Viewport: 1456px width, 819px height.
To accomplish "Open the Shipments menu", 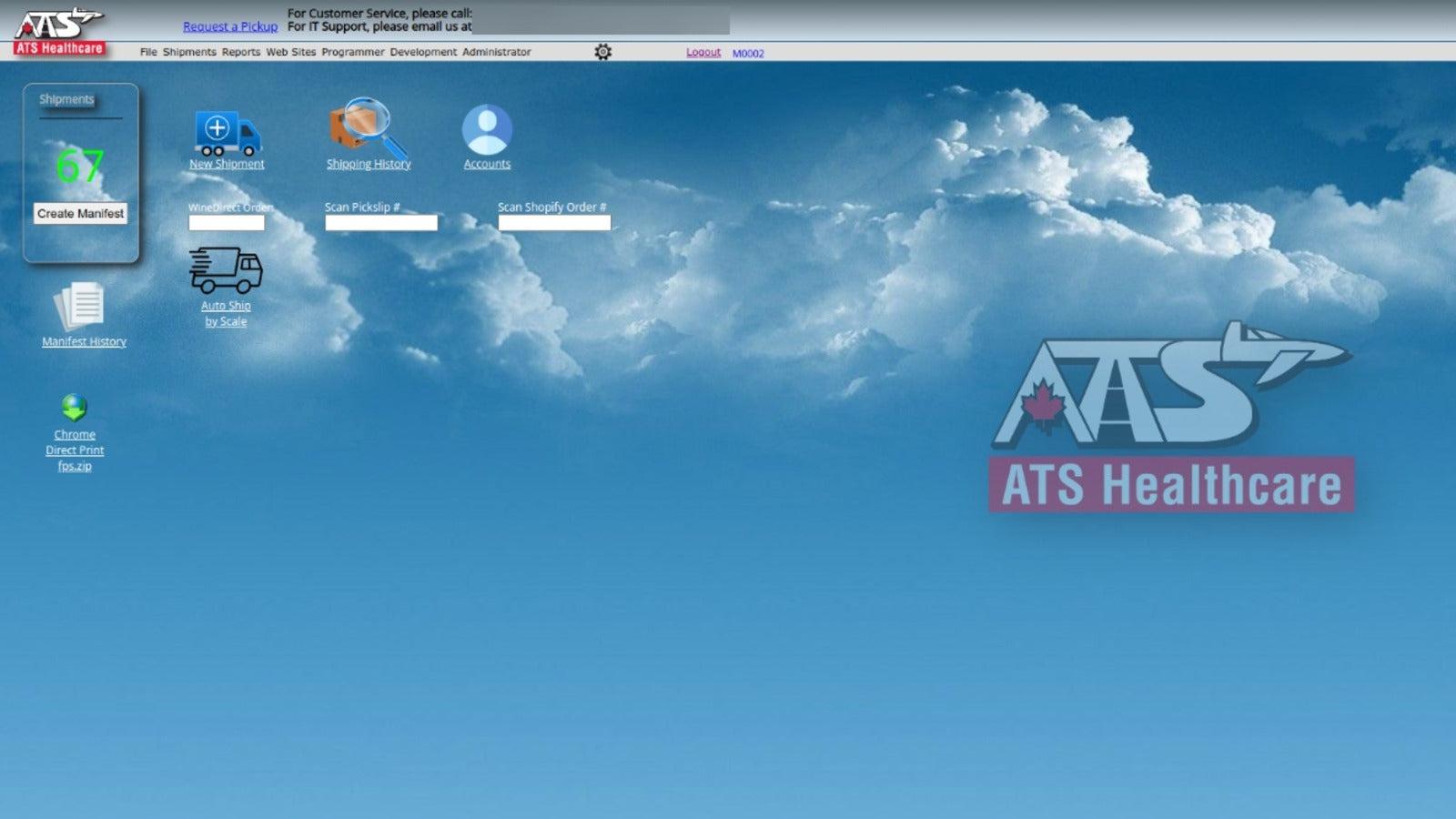I will (x=188, y=53).
